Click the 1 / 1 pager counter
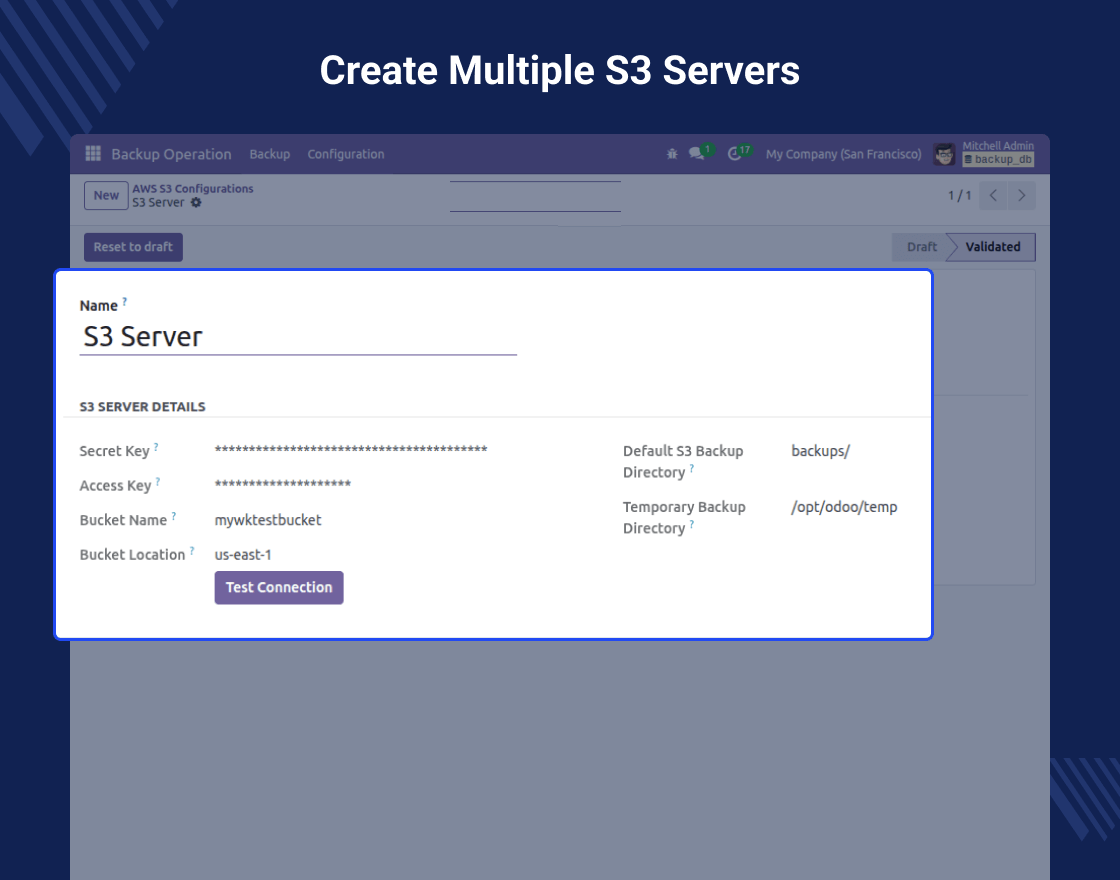1120x880 pixels. [959, 196]
